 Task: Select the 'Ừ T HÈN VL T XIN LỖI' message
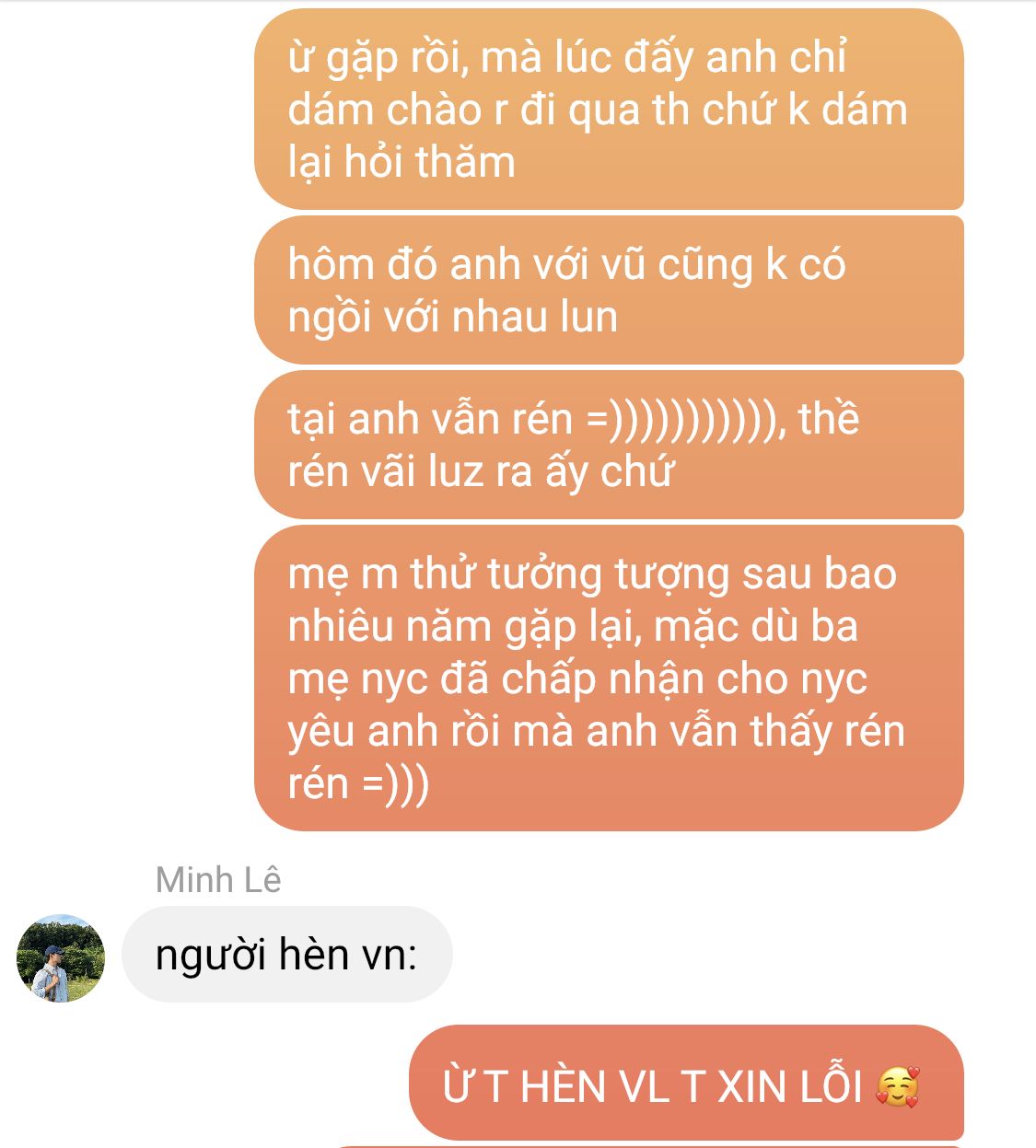(x=686, y=1083)
